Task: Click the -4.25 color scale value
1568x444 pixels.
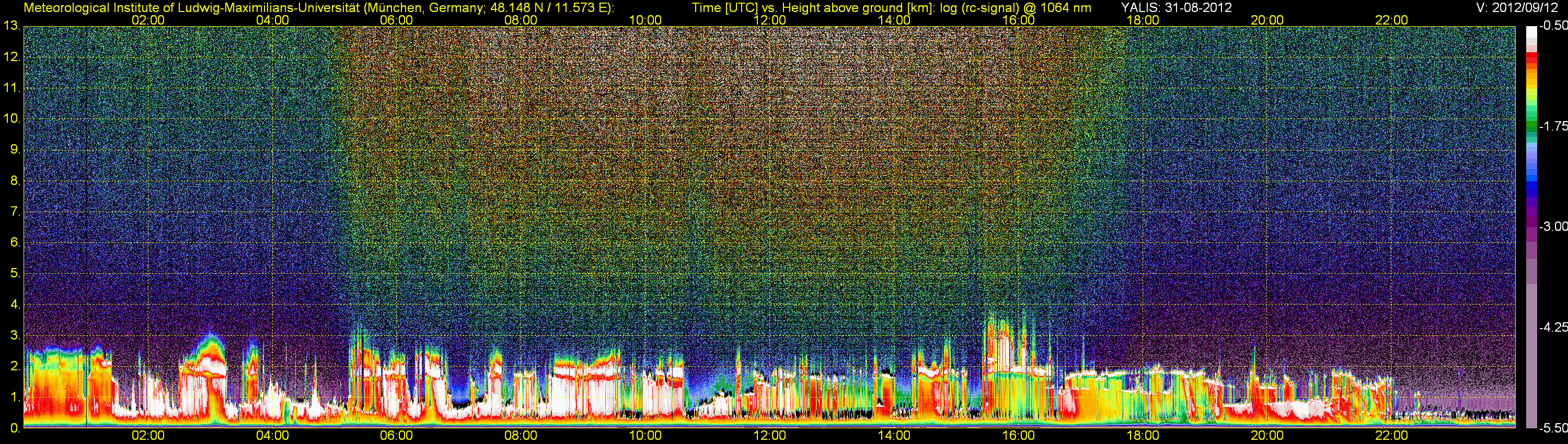Action: pos(1553,327)
